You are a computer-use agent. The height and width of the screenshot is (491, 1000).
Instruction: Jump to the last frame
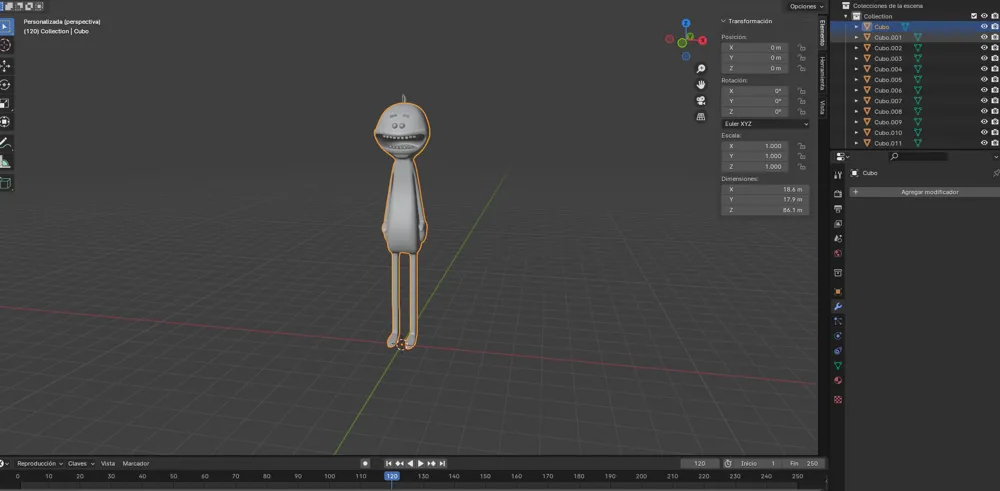[442, 464]
